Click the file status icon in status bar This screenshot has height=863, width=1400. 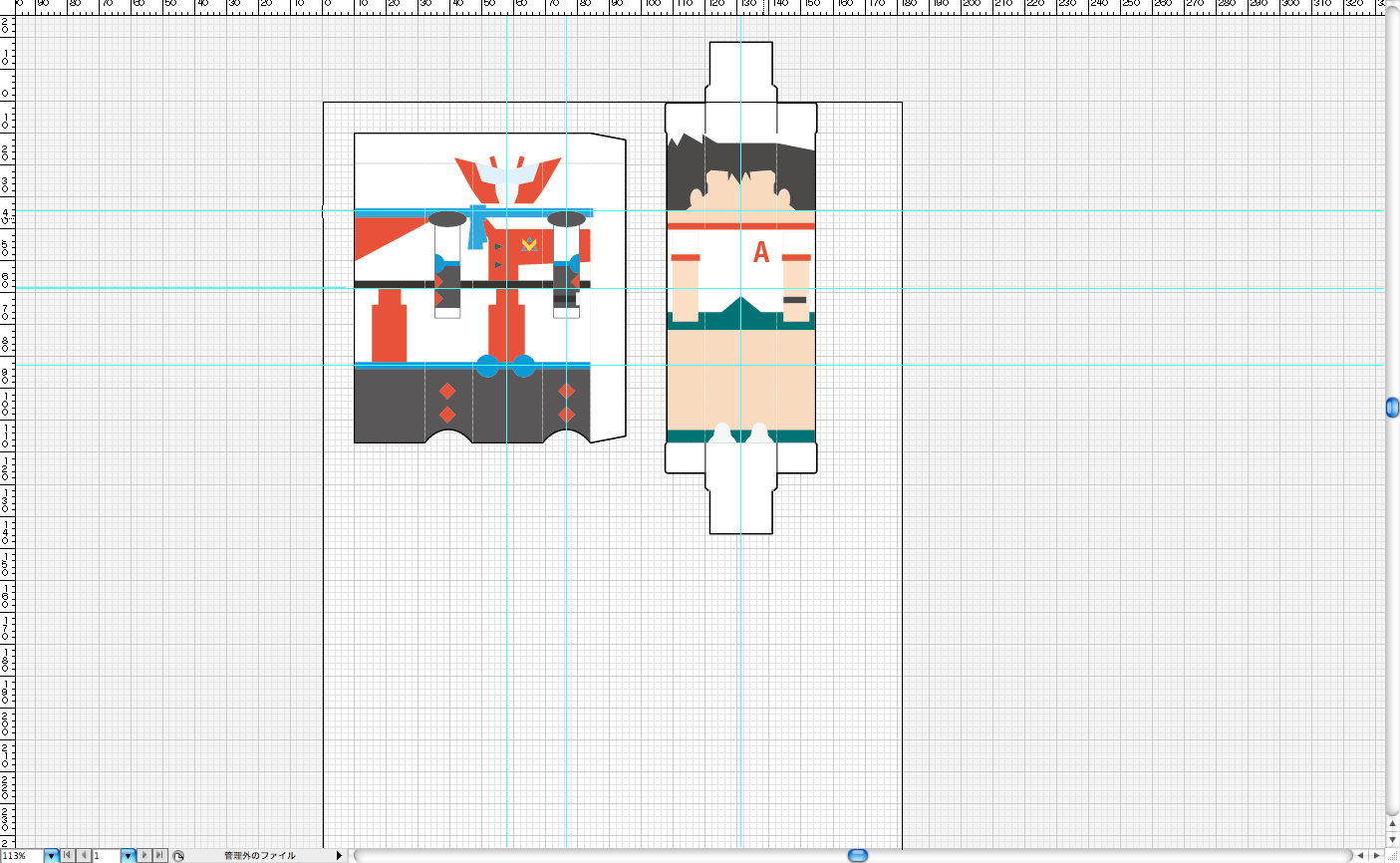point(178,855)
